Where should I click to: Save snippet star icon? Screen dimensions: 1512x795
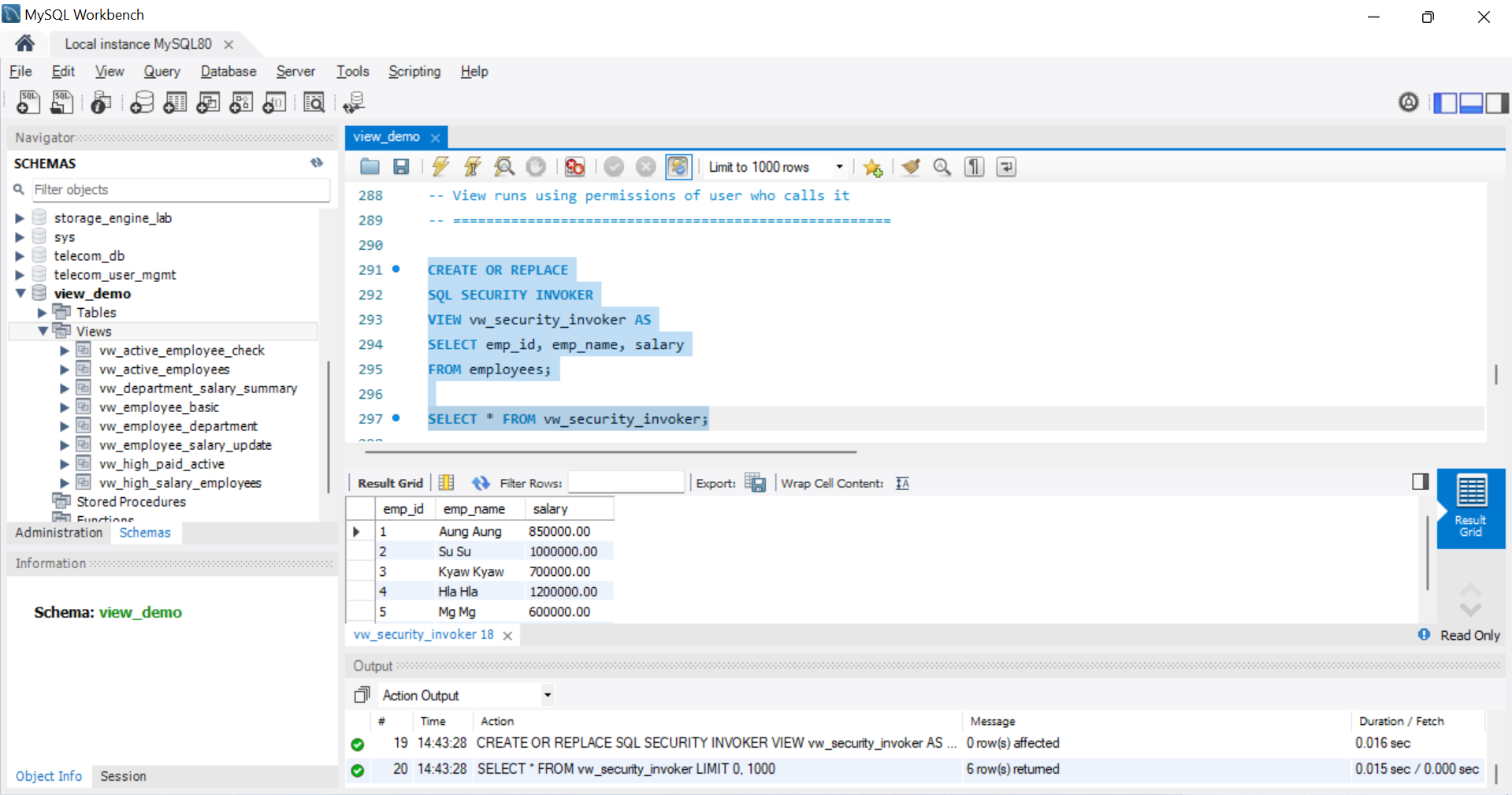(872, 167)
